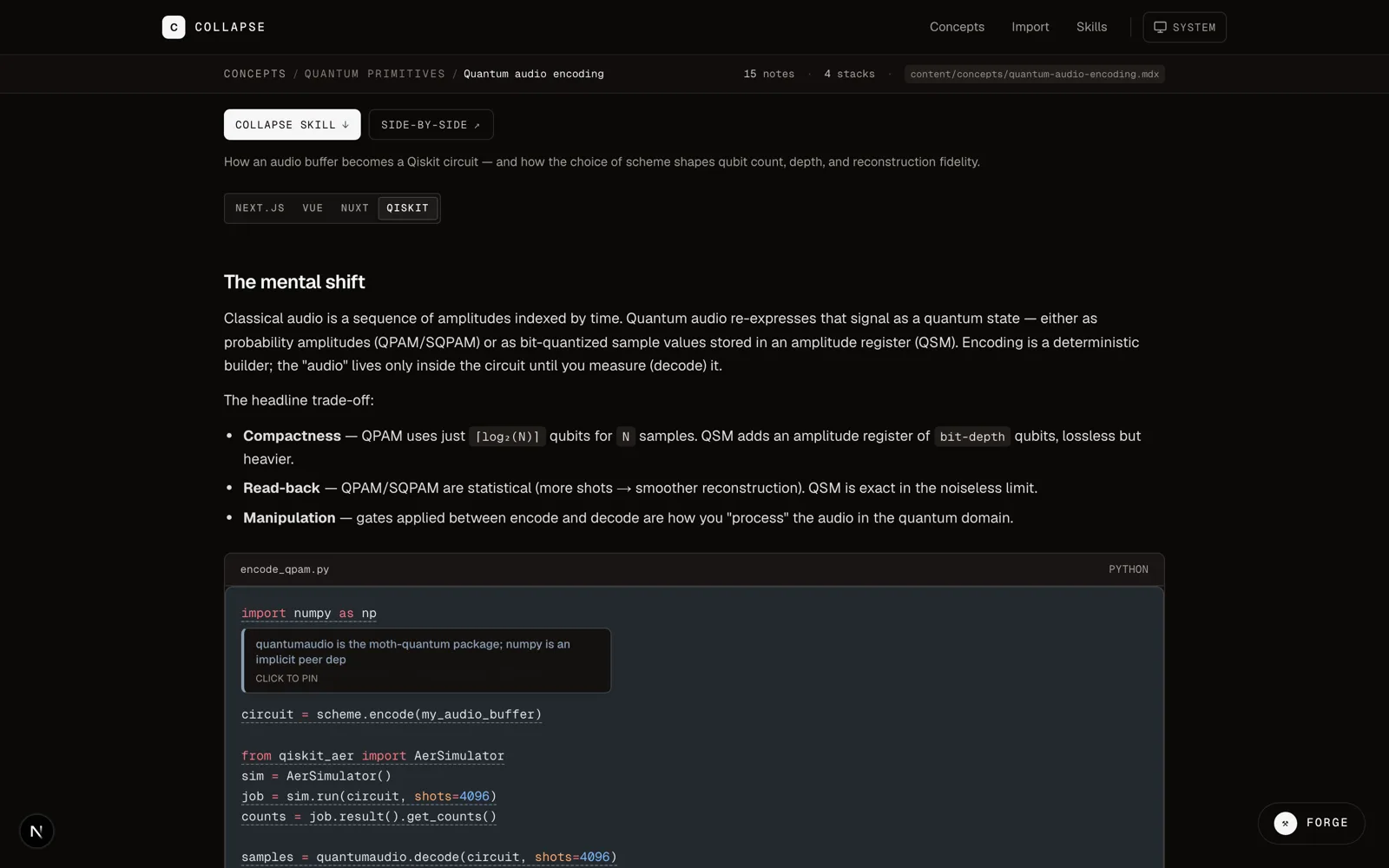This screenshot has height=868, width=1389.
Task: Click the N inline code chip
Action: pos(625,437)
